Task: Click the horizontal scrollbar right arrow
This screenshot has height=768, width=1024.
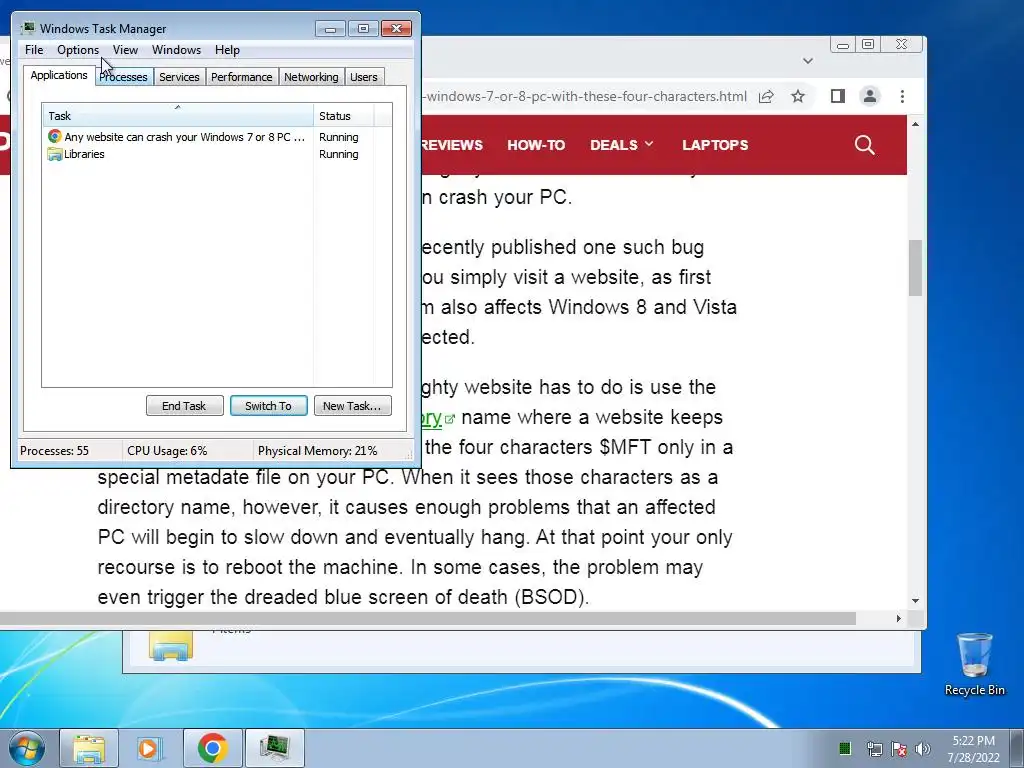Action: 899,618
